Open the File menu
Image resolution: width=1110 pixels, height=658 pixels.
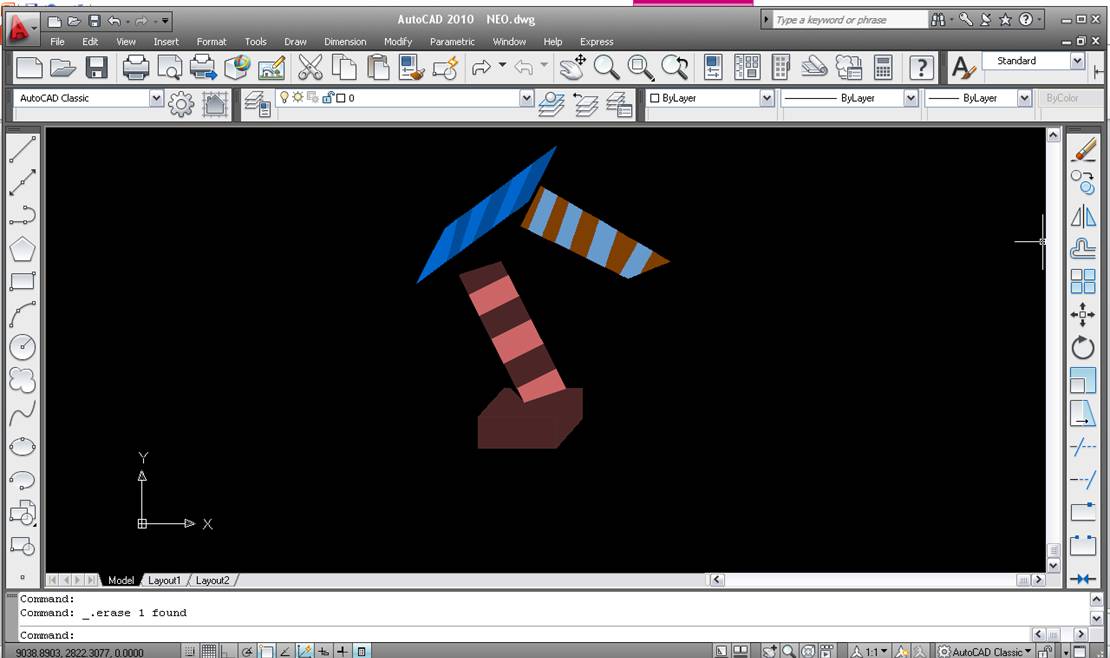click(x=57, y=42)
